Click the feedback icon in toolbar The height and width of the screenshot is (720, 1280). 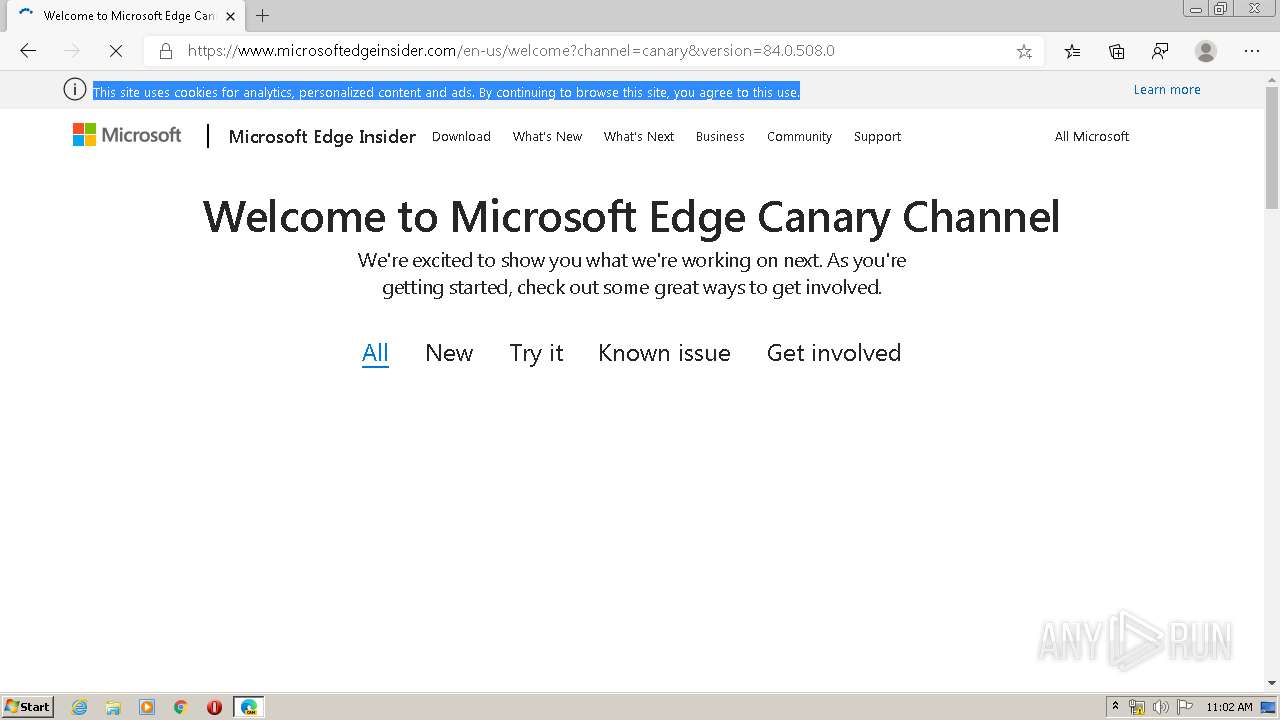point(1160,51)
